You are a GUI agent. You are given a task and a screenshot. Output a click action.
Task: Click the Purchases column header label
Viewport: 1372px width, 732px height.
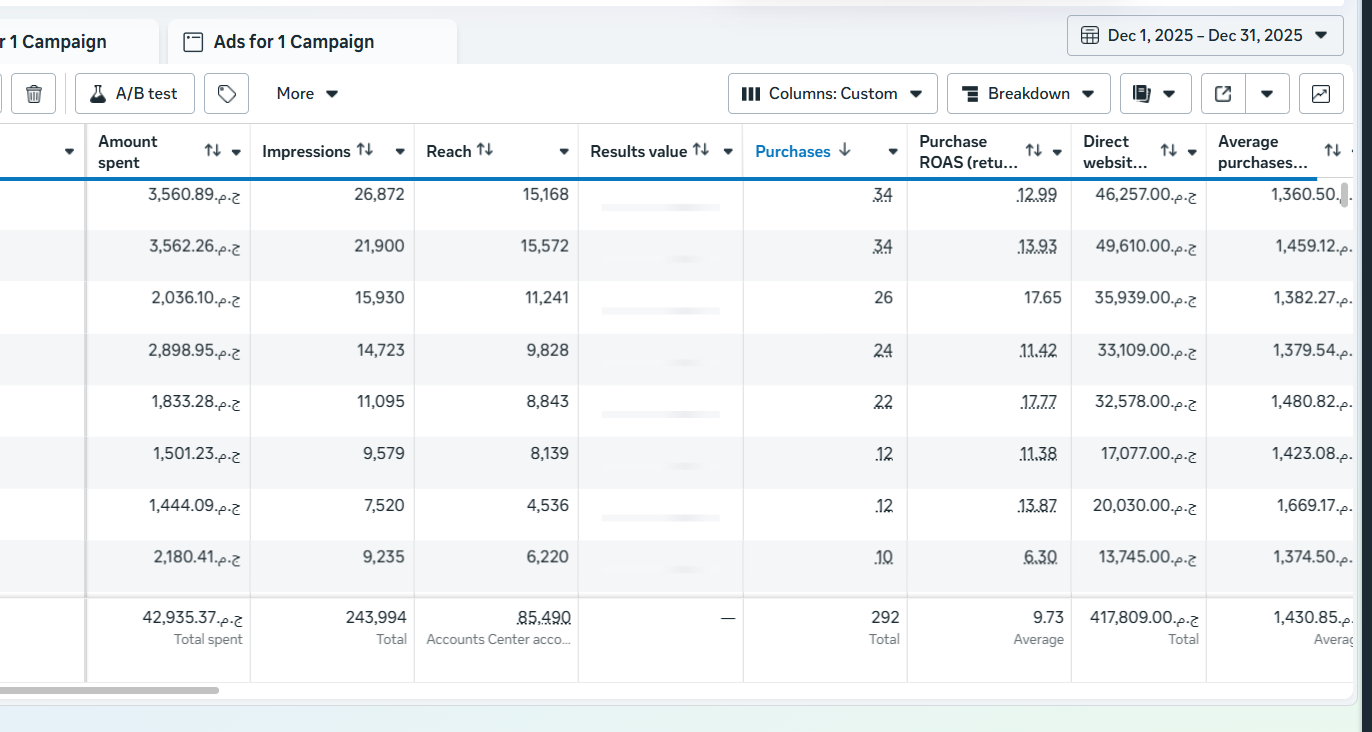pos(792,152)
